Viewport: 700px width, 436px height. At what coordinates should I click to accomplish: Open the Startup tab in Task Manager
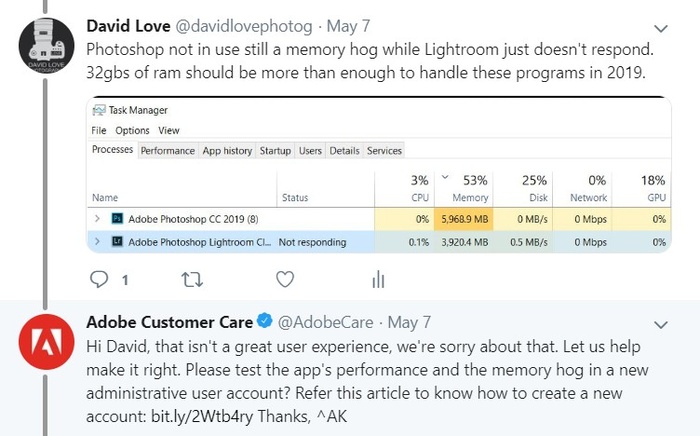point(275,151)
